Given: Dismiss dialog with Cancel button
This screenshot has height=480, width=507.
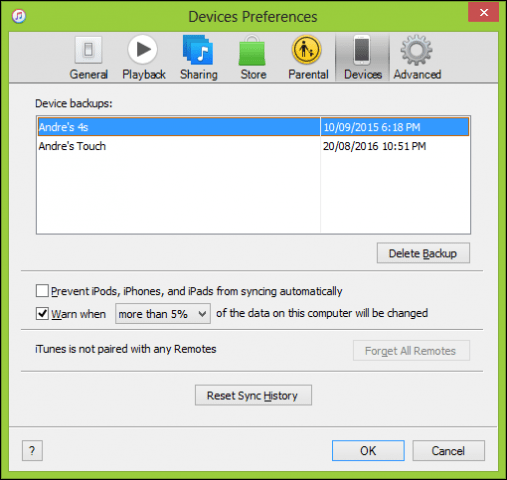Looking at the screenshot, I should (x=449, y=451).
